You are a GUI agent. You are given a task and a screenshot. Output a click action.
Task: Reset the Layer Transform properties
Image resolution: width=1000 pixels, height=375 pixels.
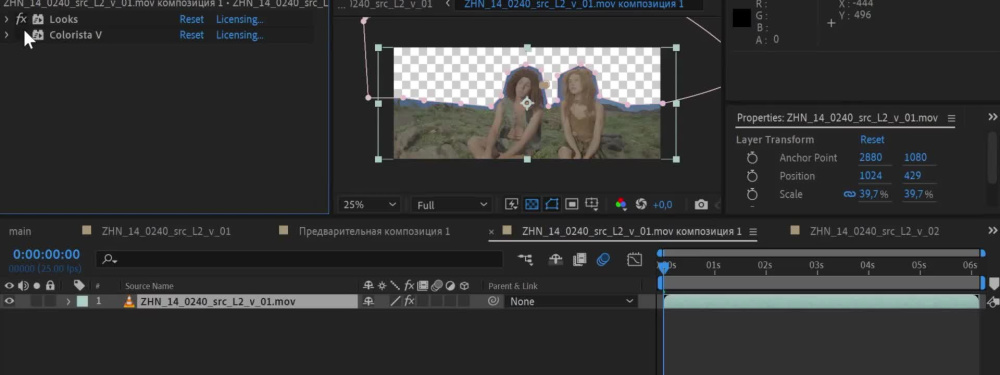pyautogui.click(x=872, y=140)
